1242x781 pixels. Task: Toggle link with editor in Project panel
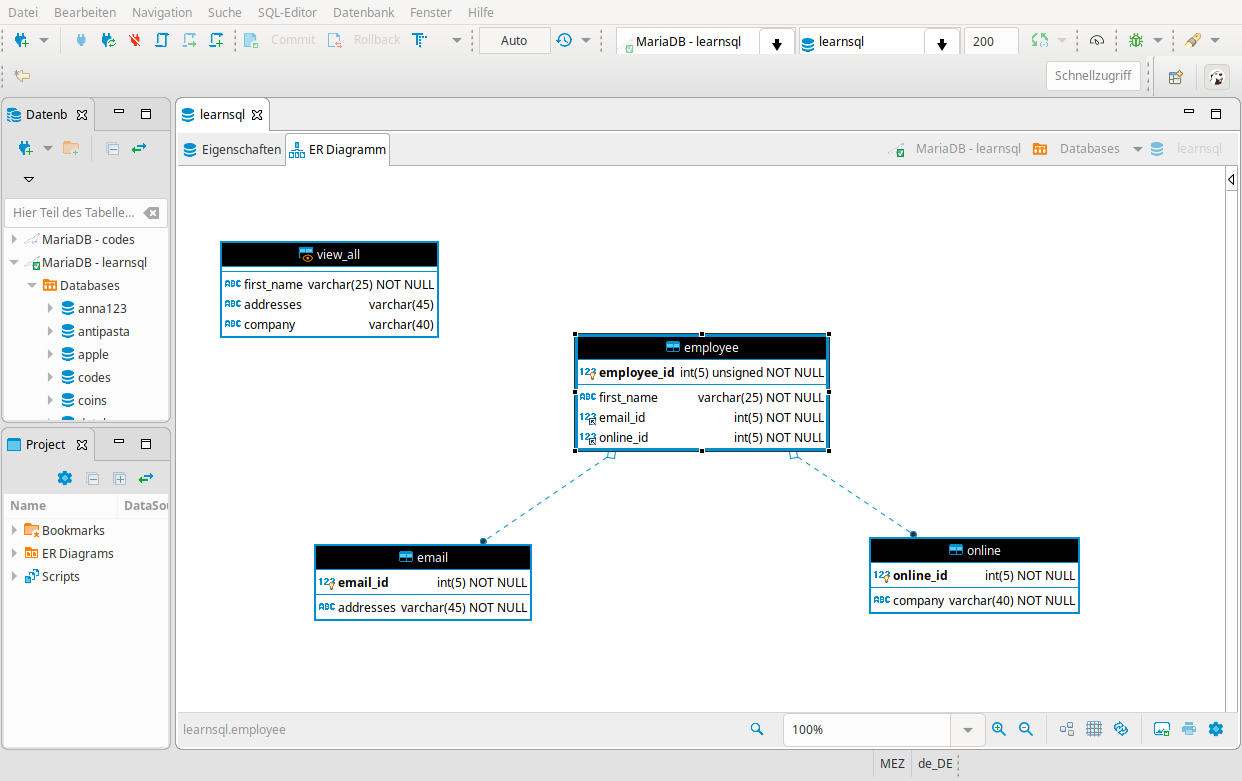click(x=146, y=478)
